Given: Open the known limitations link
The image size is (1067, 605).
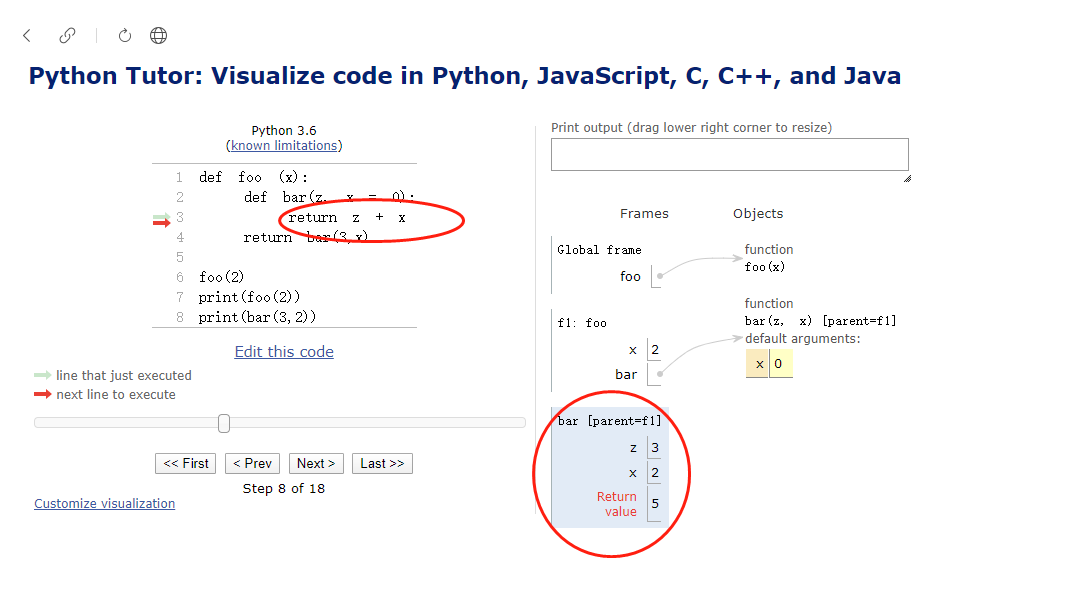Looking at the screenshot, I should (284, 146).
